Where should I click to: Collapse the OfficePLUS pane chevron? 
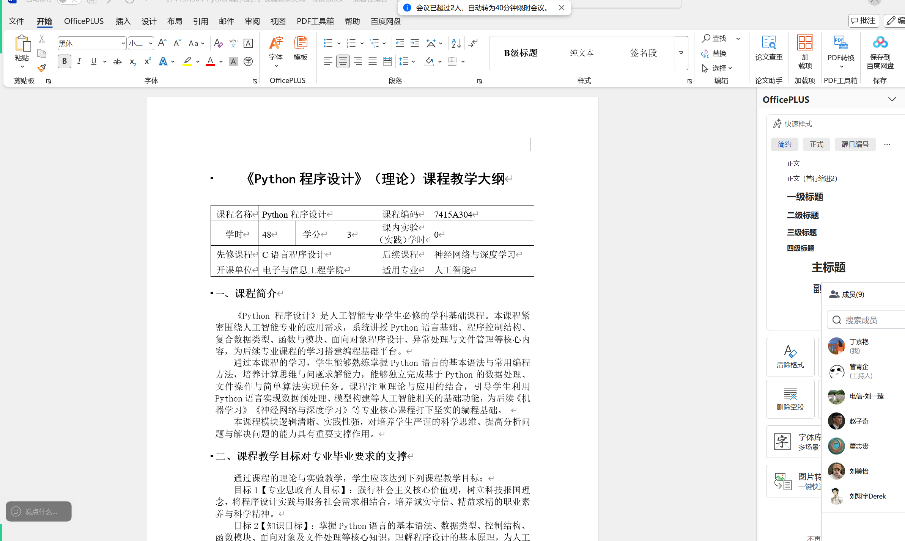(x=891, y=99)
